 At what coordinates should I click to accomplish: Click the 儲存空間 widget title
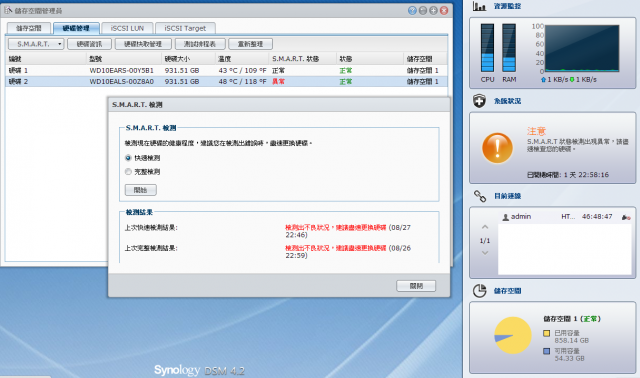pos(507,291)
